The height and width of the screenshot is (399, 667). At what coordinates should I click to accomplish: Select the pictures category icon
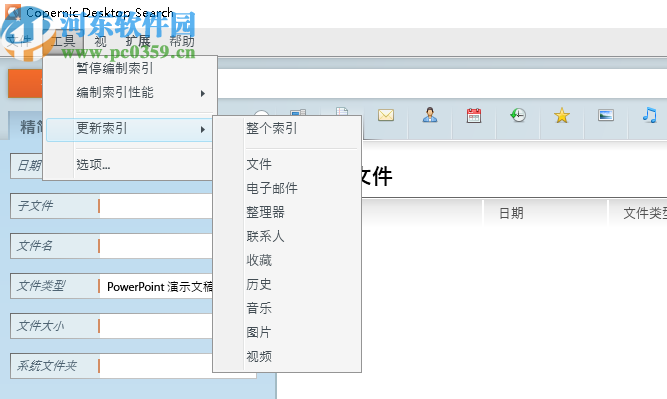(606, 115)
